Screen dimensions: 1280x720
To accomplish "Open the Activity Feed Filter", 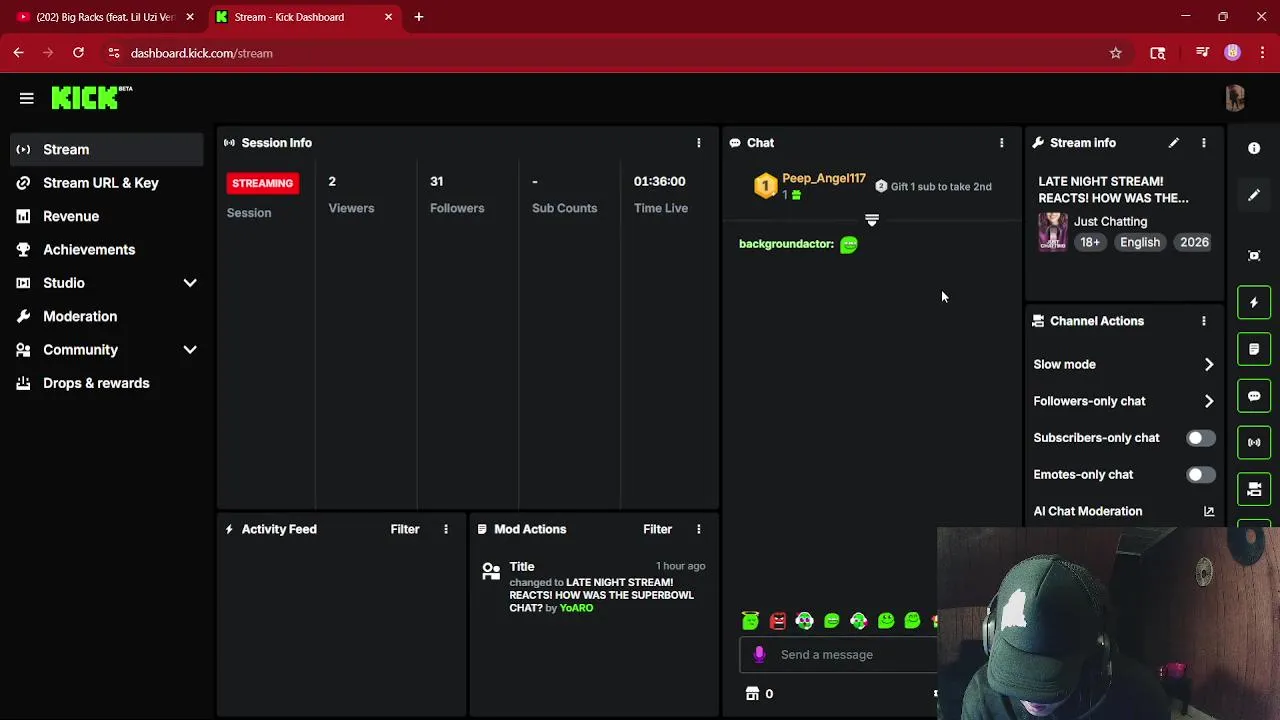I will pos(405,529).
